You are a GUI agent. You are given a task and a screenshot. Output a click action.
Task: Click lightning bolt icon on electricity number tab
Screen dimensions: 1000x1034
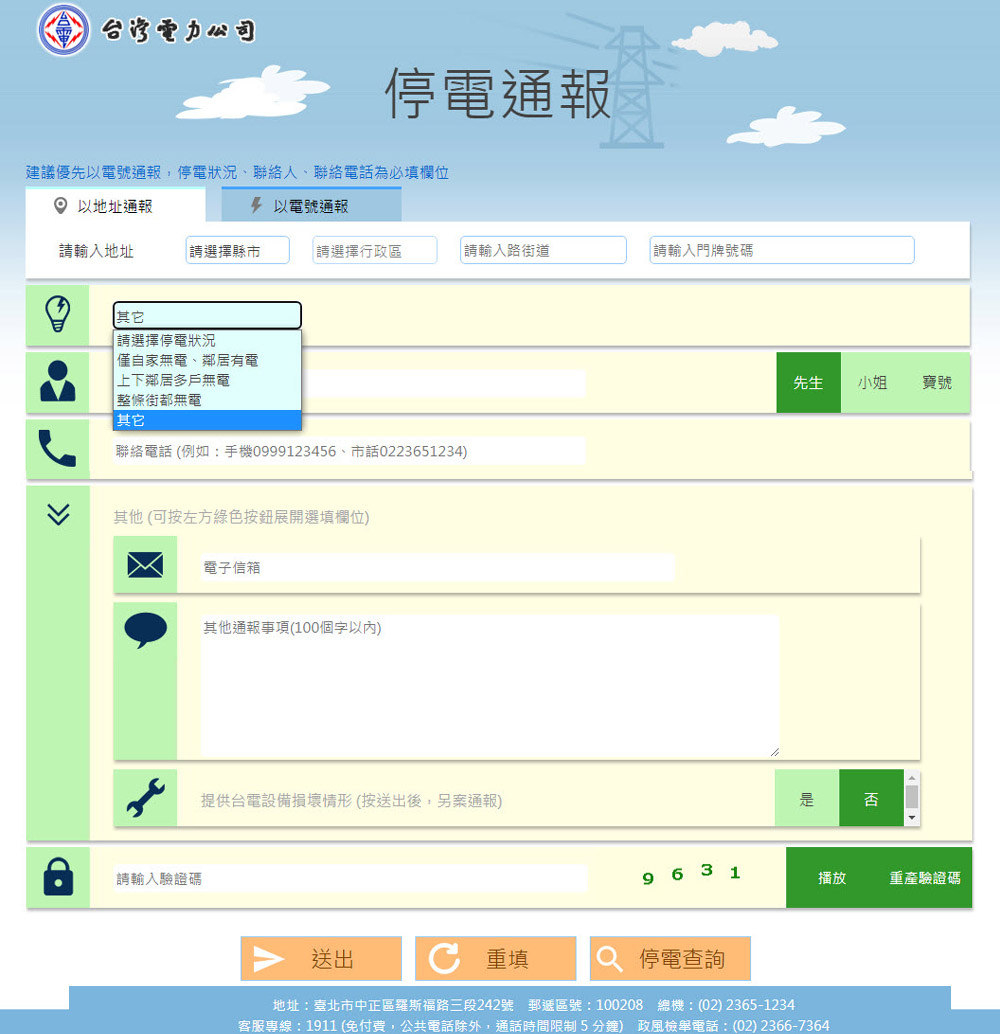(x=257, y=205)
